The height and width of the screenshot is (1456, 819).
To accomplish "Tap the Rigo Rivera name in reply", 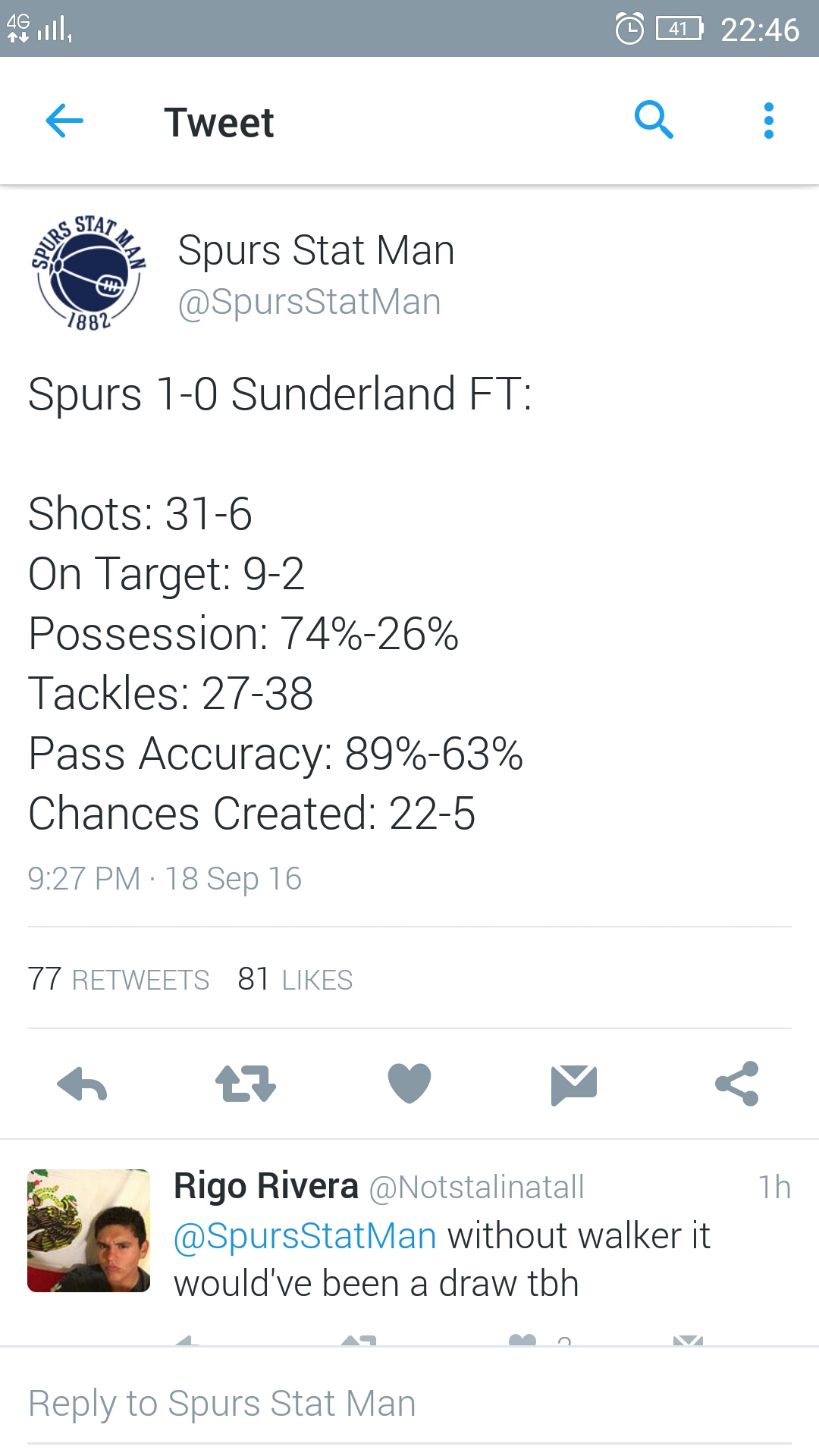I will coord(266,1186).
